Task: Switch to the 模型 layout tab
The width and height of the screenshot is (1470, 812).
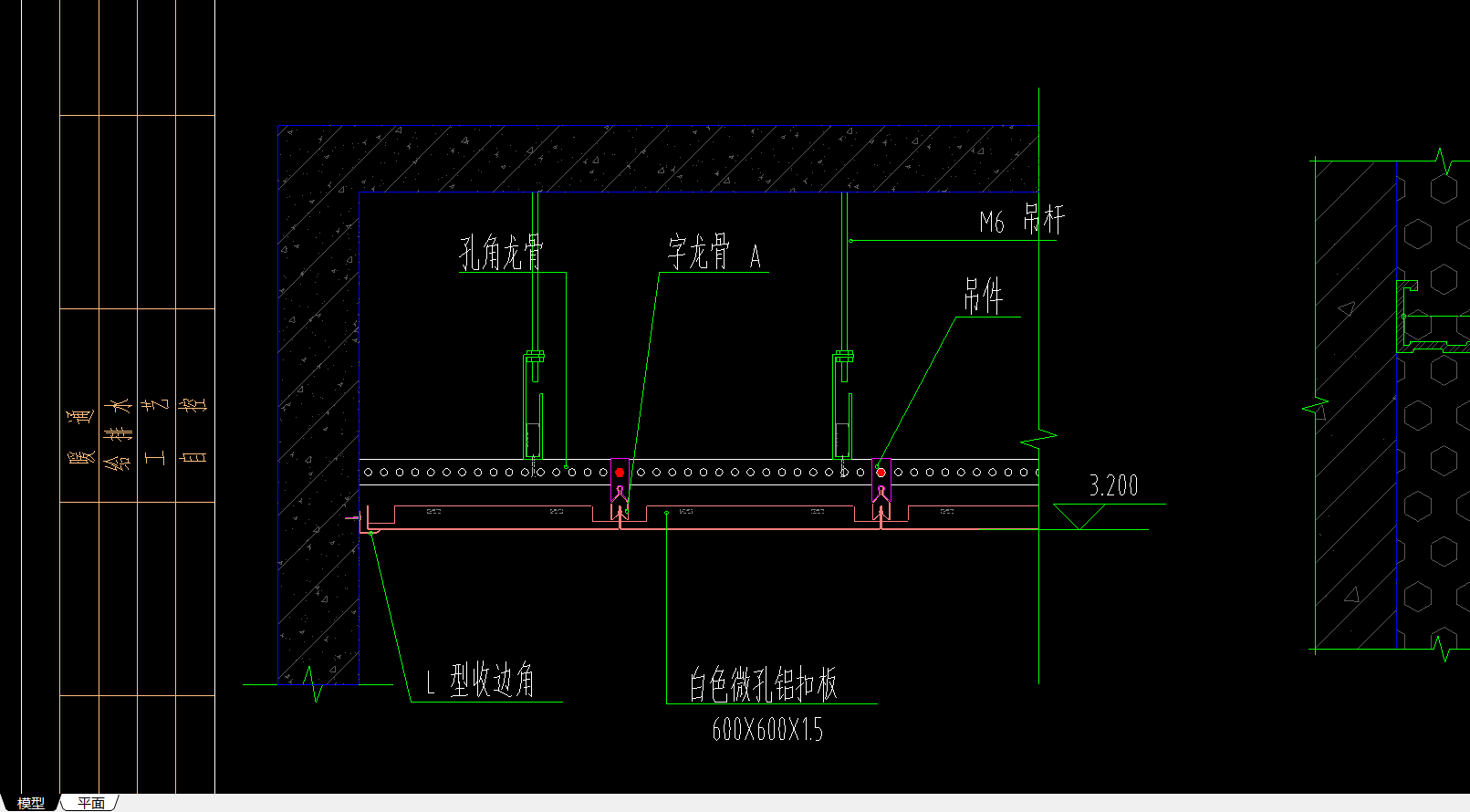Action: tap(30, 803)
